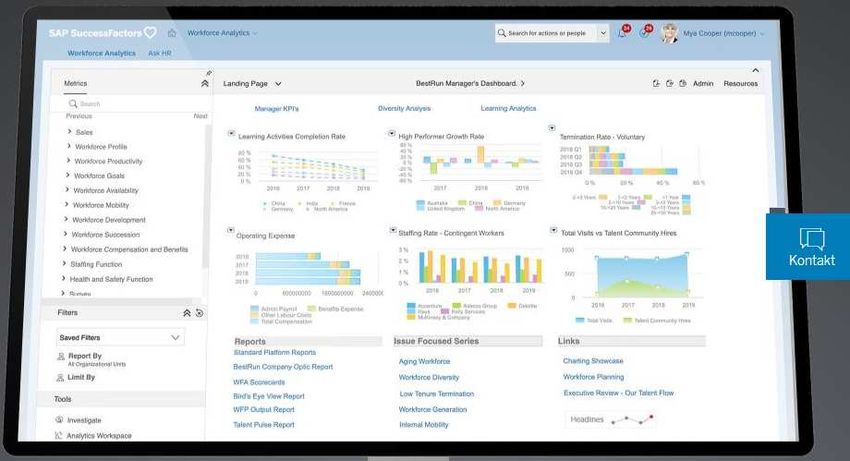Screen dimensions: 850x461
Task: Open menu icon for High Performer Growth Rate
Action: pos(392,133)
